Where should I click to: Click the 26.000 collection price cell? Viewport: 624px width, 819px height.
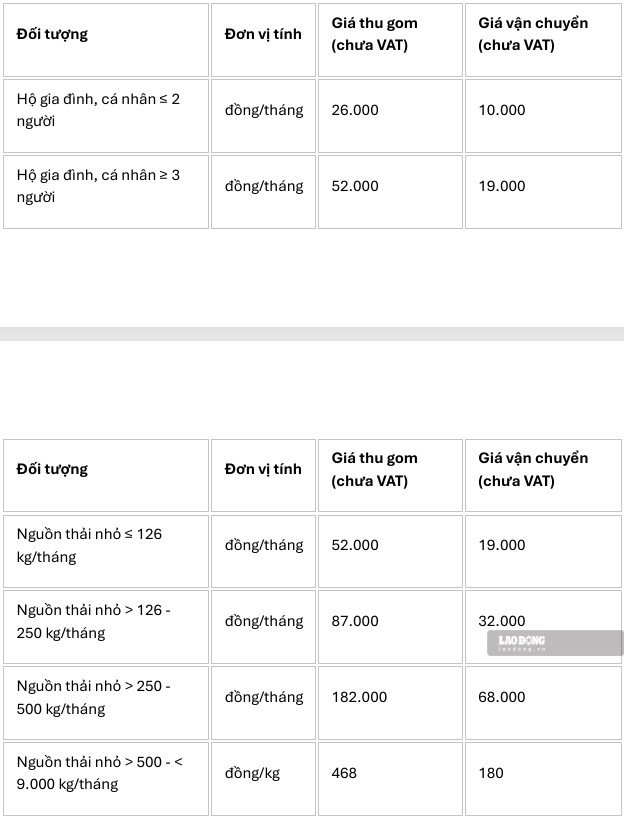coord(390,116)
